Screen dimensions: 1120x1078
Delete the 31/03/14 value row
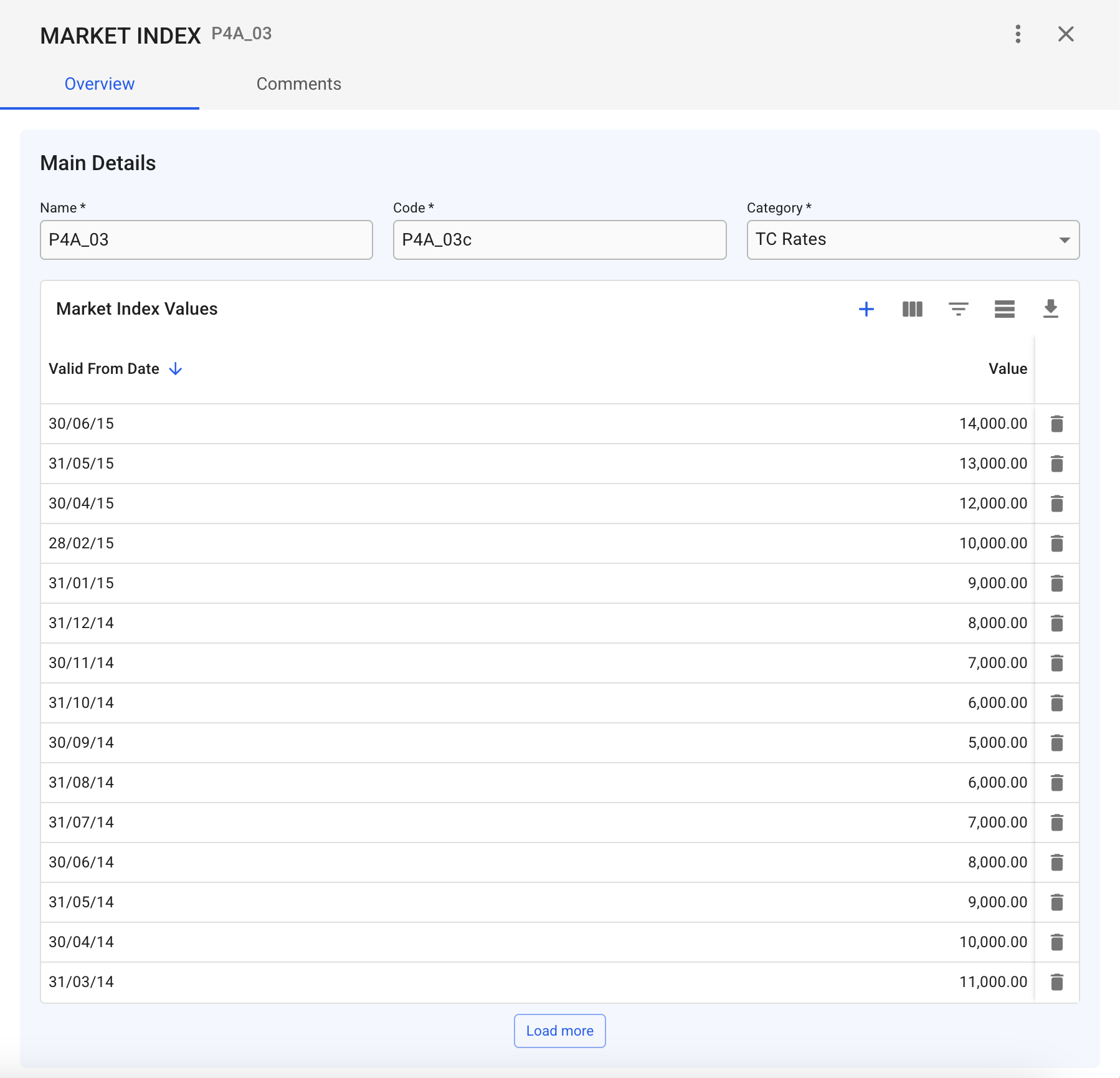[x=1056, y=982]
